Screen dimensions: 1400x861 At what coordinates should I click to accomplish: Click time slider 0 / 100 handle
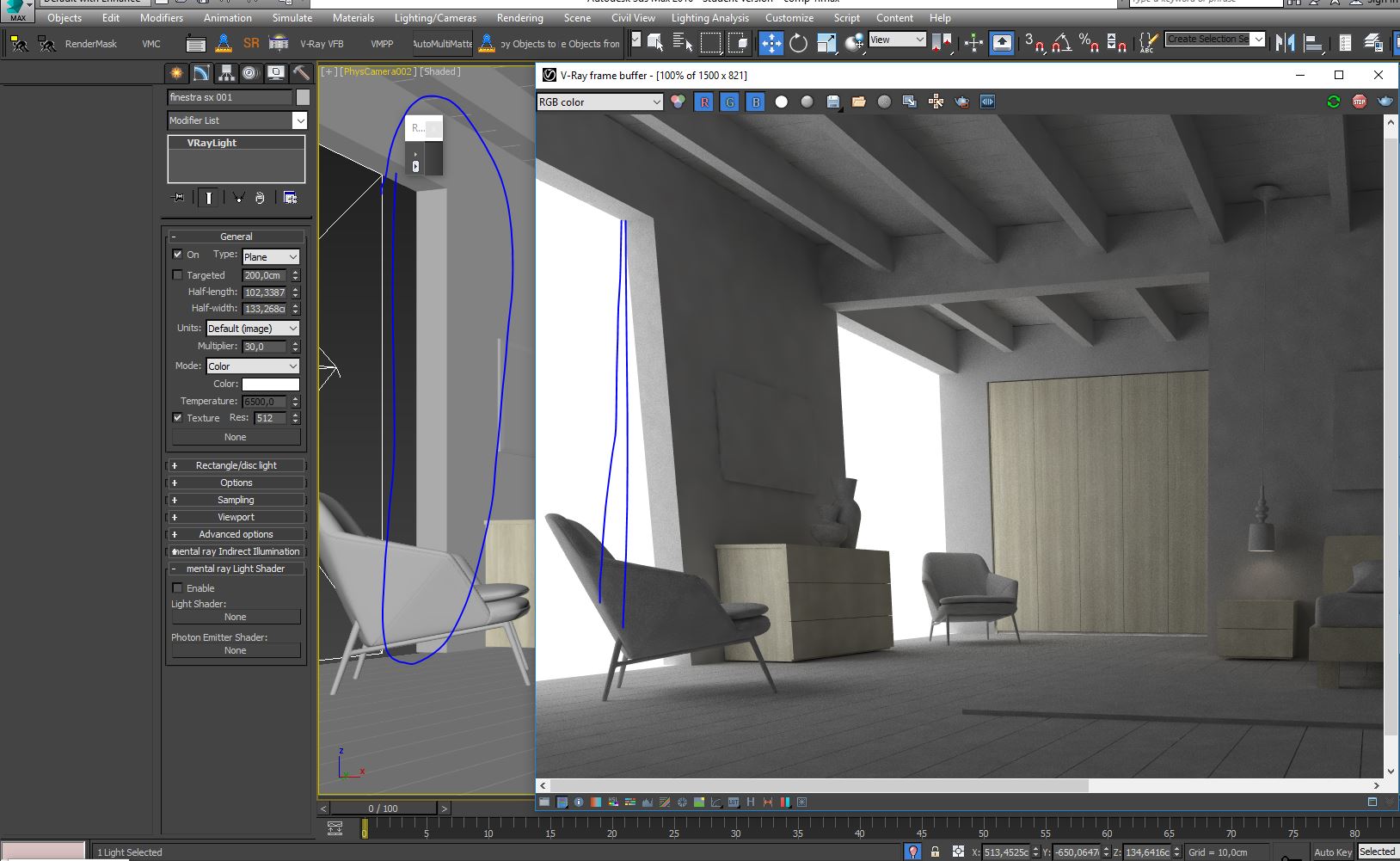coord(383,809)
